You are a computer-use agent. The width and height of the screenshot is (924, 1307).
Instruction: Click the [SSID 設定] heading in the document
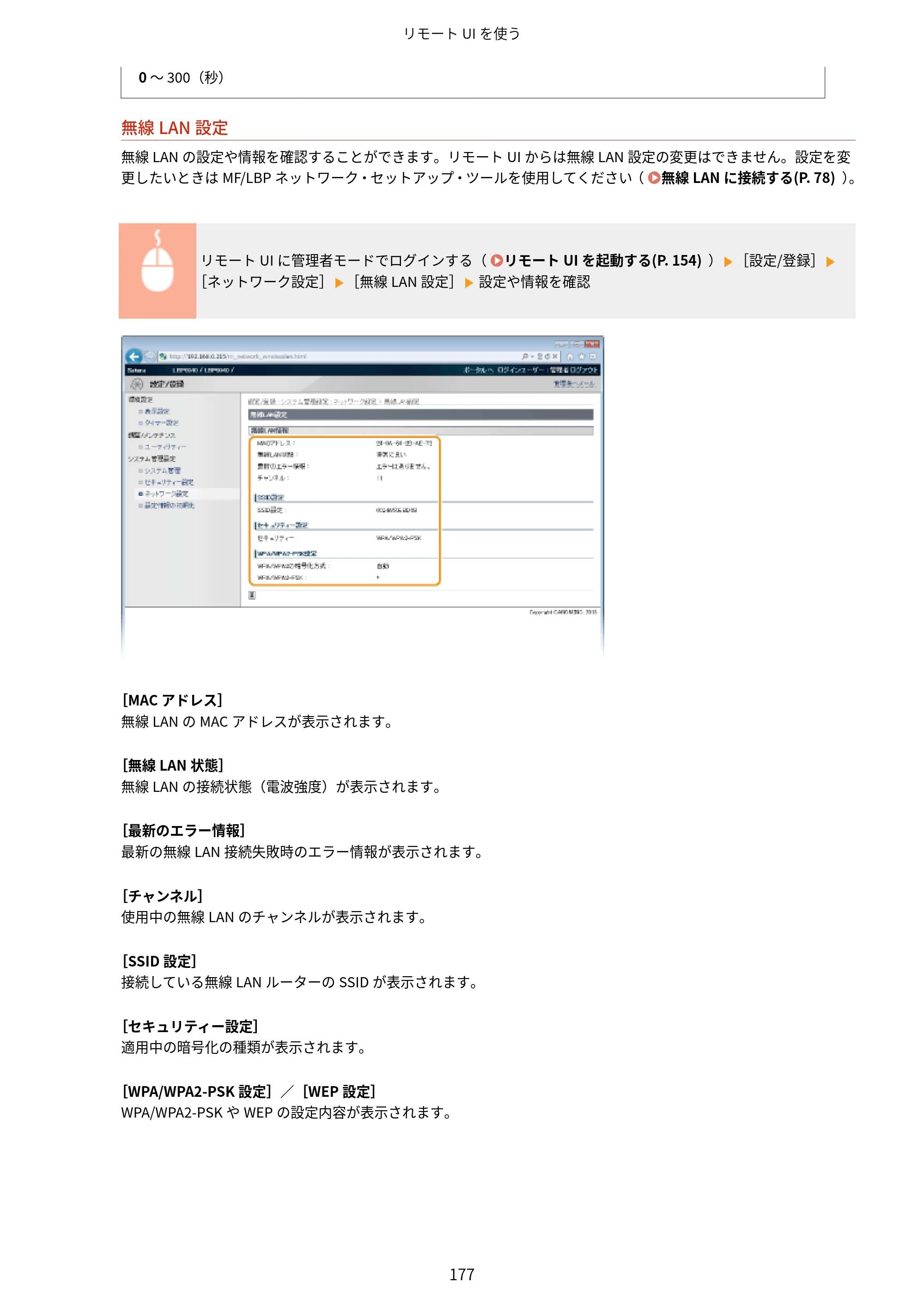pos(159,961)
